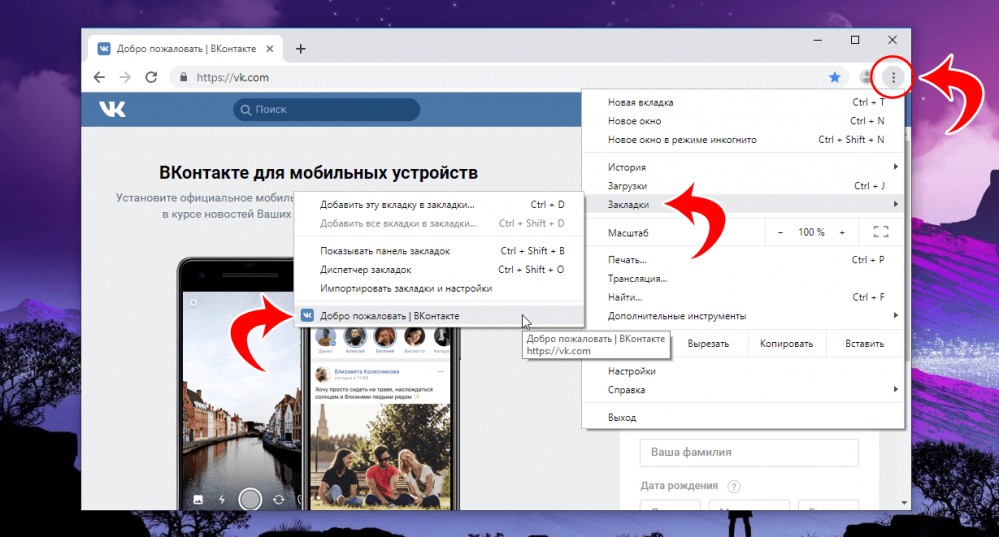Click the browser forward arrow

[x=125, y=77]
